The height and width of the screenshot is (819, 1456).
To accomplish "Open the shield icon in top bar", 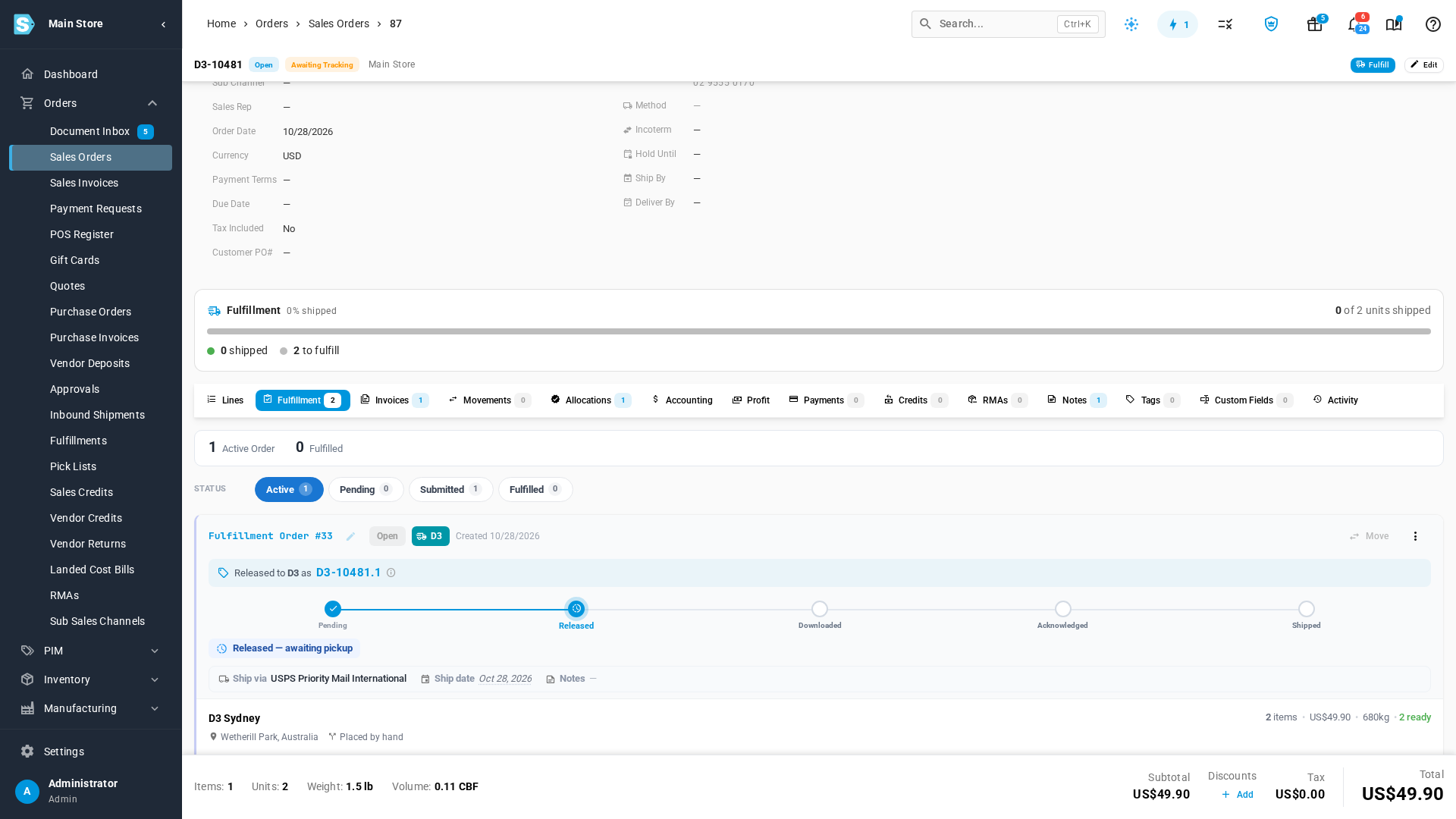I will tap(1271, 24).
